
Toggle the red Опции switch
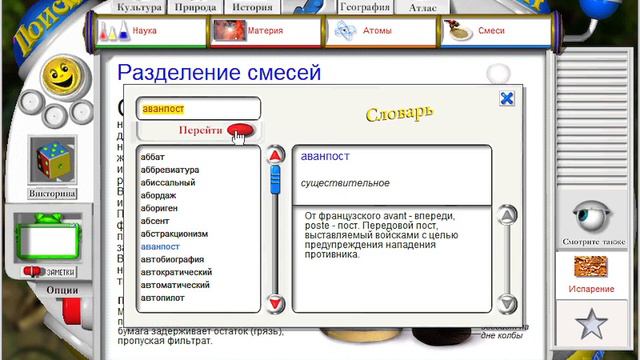[72, 312]
